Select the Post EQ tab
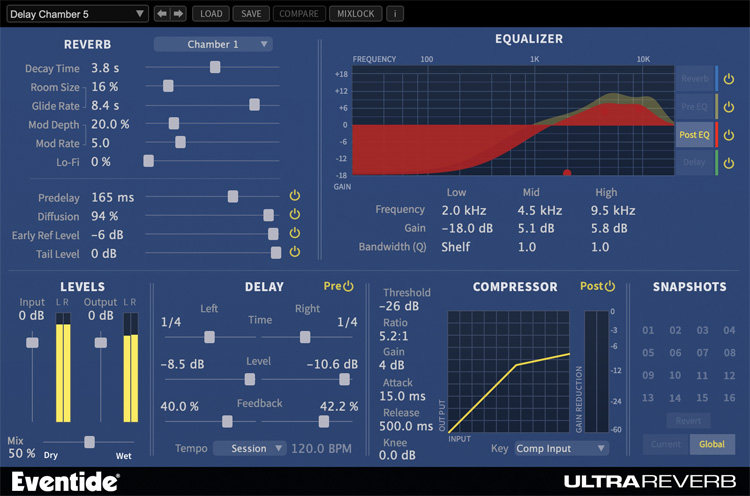Screen dimensions: 750x496 point(694,135)
